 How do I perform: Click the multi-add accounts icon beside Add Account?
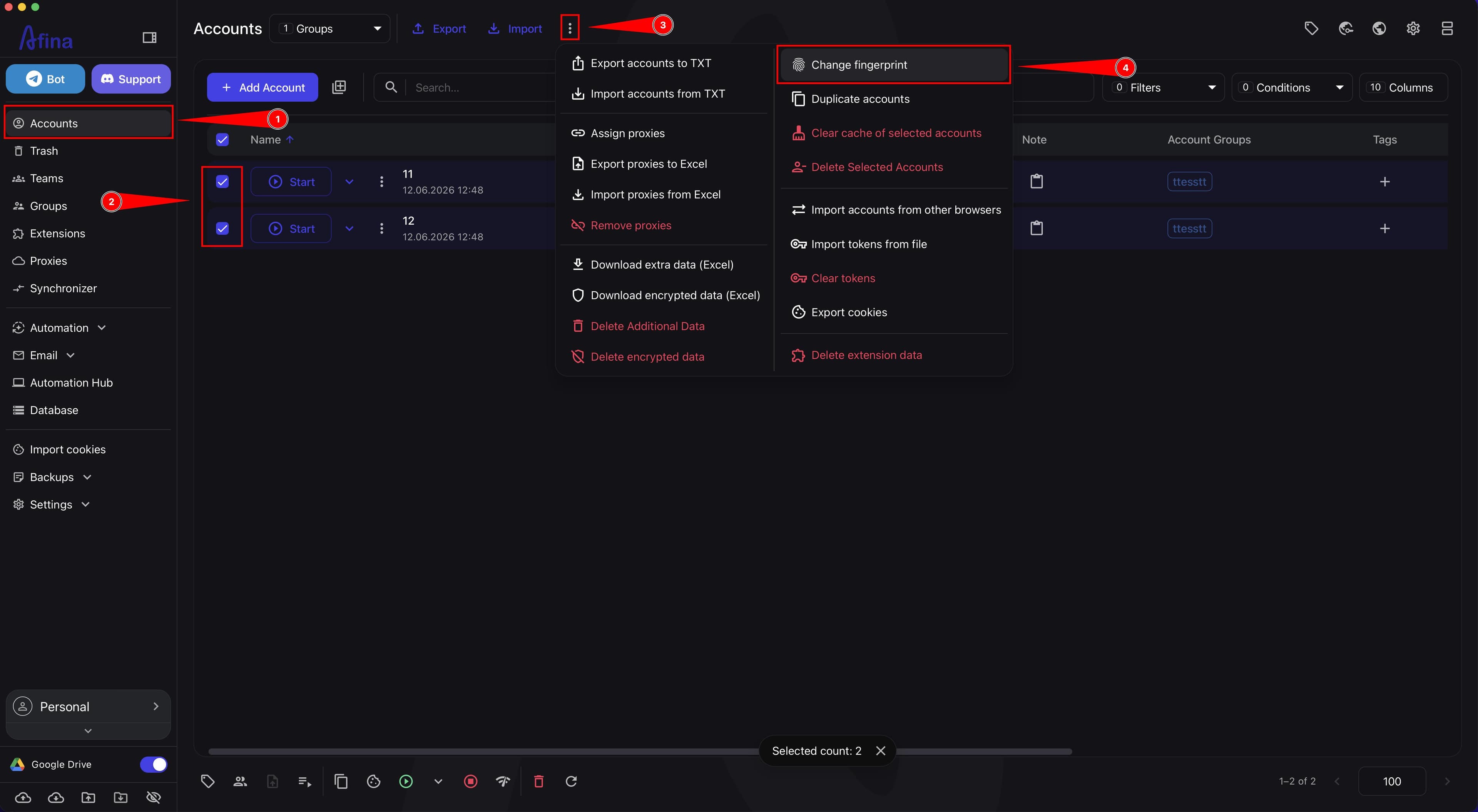pyautogui.click(x=339, y=87)
